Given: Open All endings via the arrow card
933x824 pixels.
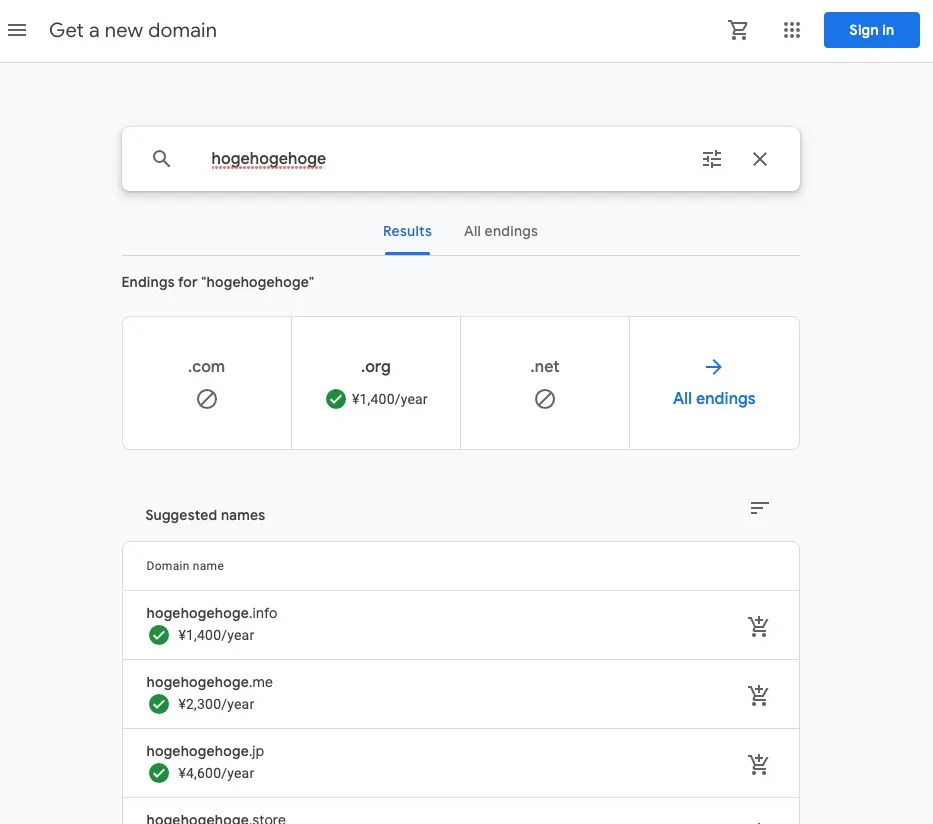Looking at the screenshot, I should coord(714,383).
